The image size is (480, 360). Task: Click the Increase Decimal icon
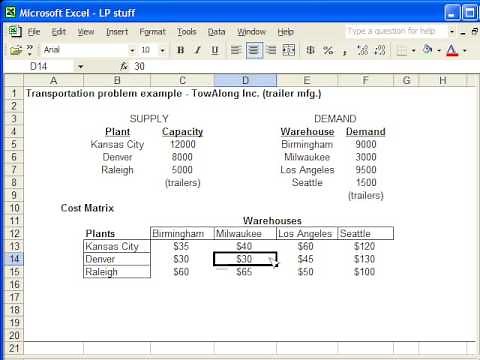point(362,50)
